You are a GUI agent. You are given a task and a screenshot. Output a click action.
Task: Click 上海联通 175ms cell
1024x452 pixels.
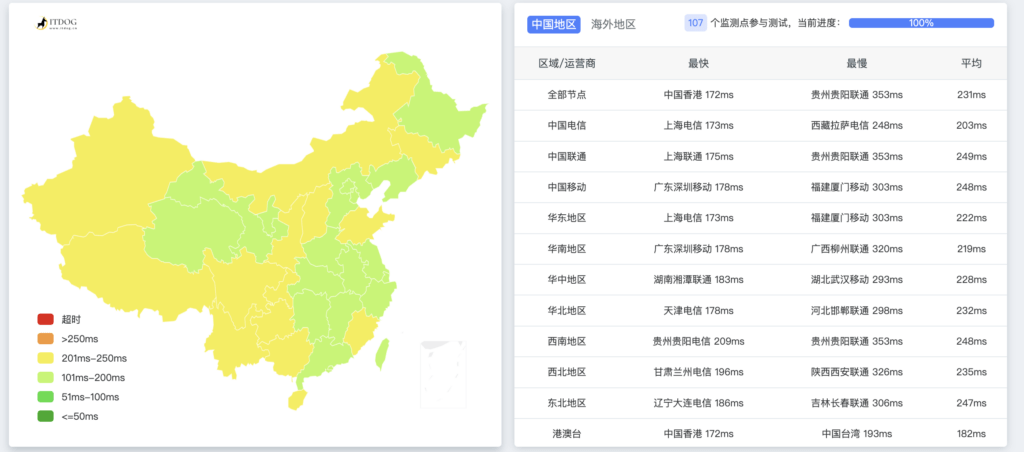point(698,156)
